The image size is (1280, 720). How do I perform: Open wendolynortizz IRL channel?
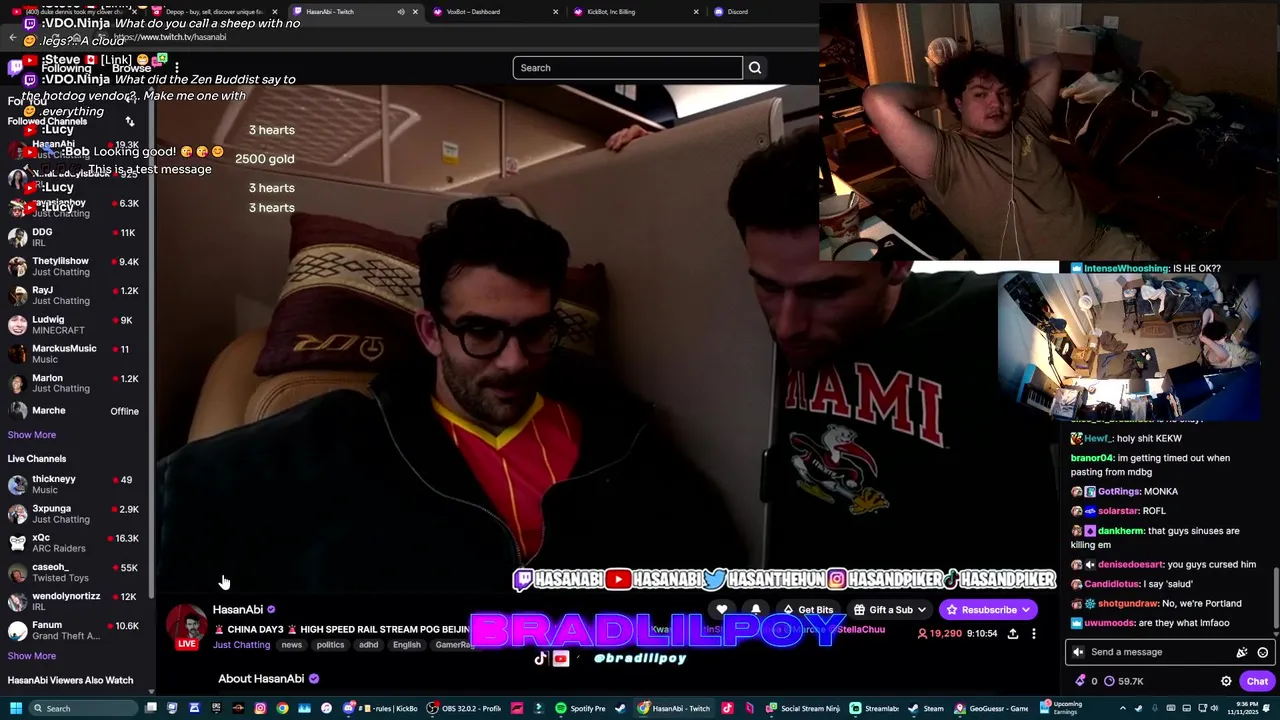click(75, 601)
